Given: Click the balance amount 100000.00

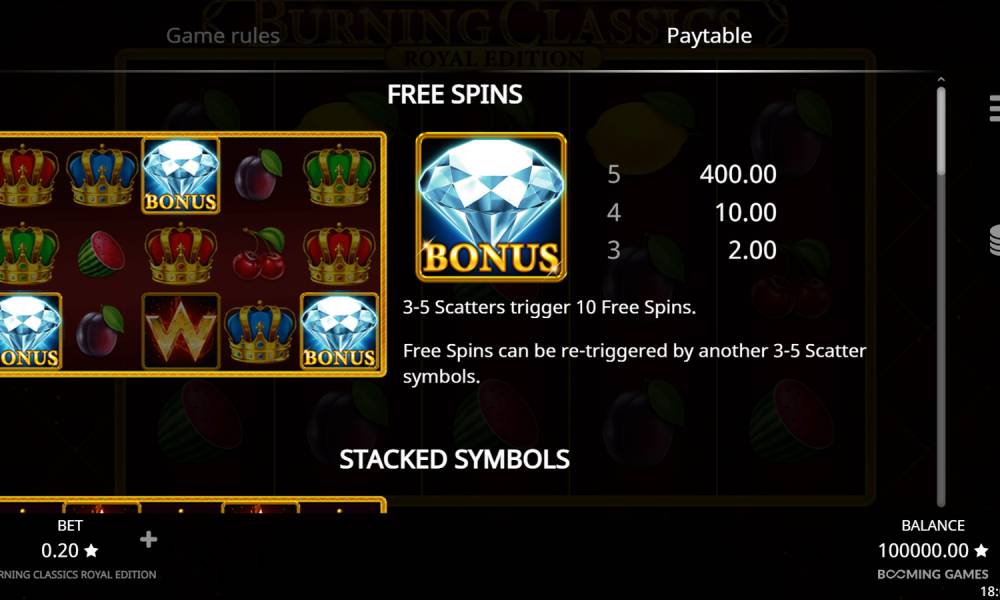Looking at the screenshot, I should (923, 550).
